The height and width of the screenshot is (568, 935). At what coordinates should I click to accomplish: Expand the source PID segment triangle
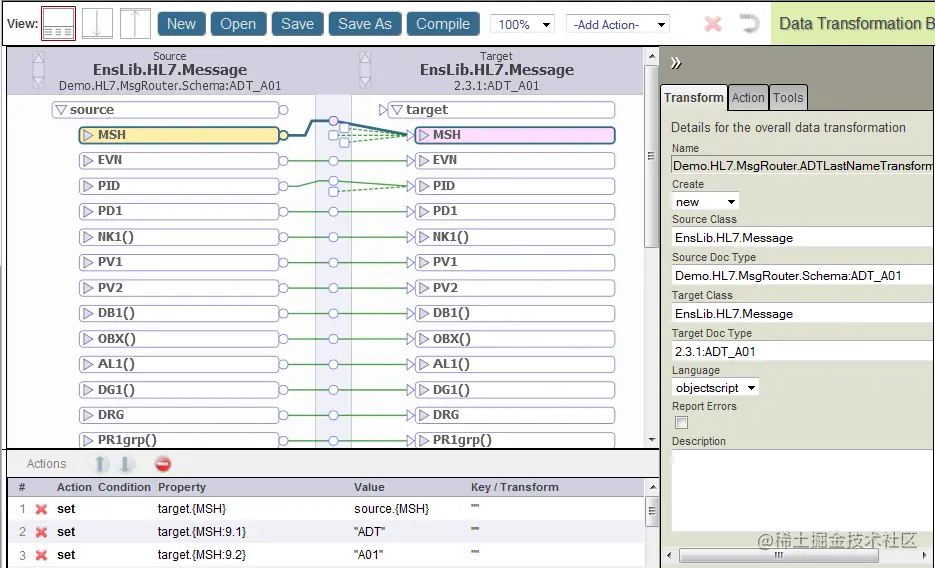pos(88,186)
